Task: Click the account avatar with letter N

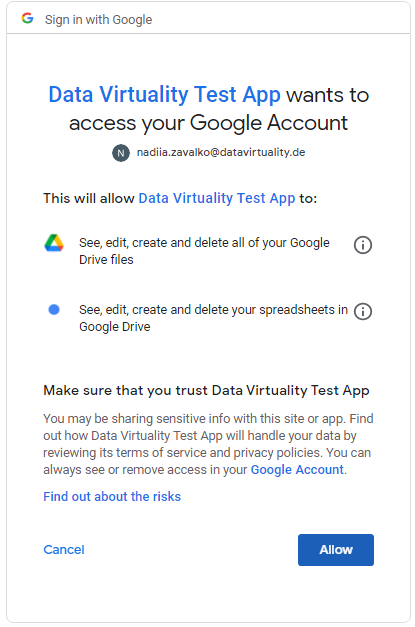Action: pyautogui.click(x=121, y=153)
